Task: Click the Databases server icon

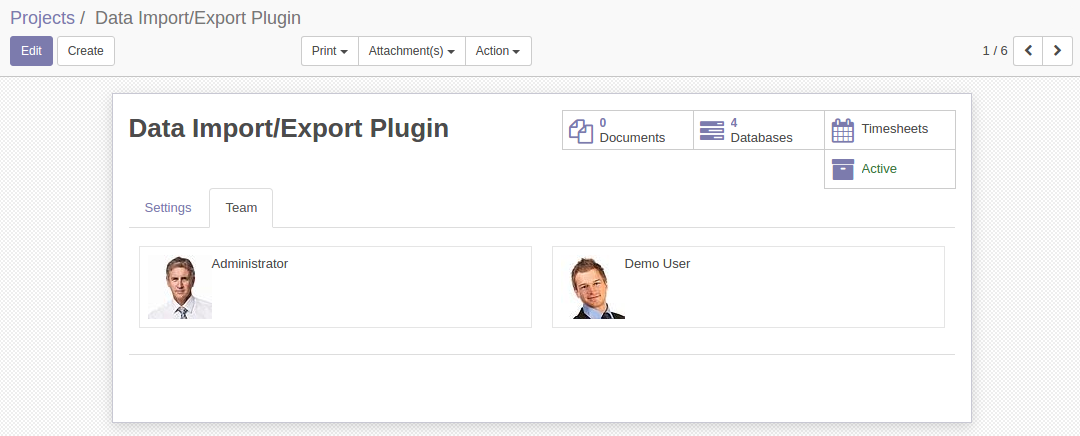Action: point(712,130)
